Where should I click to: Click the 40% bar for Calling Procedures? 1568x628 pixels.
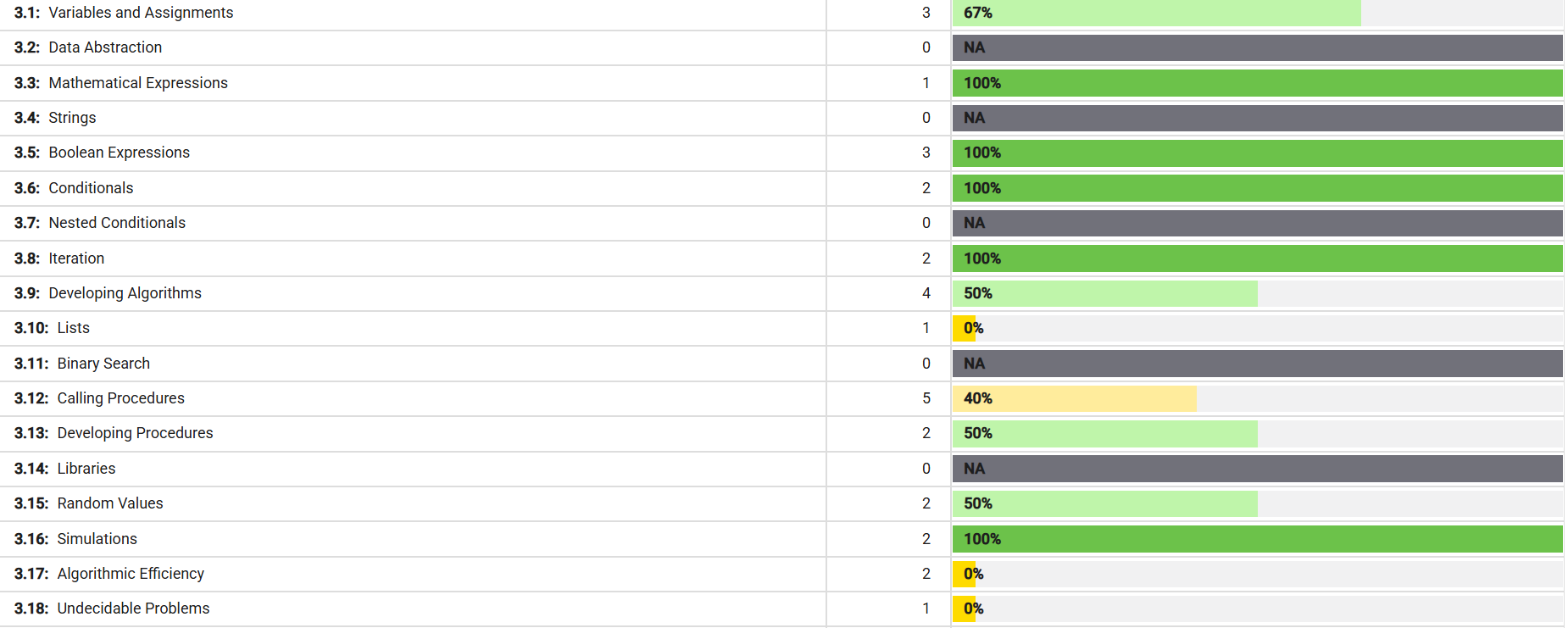pyautogui.click(x=1074, y=398)
